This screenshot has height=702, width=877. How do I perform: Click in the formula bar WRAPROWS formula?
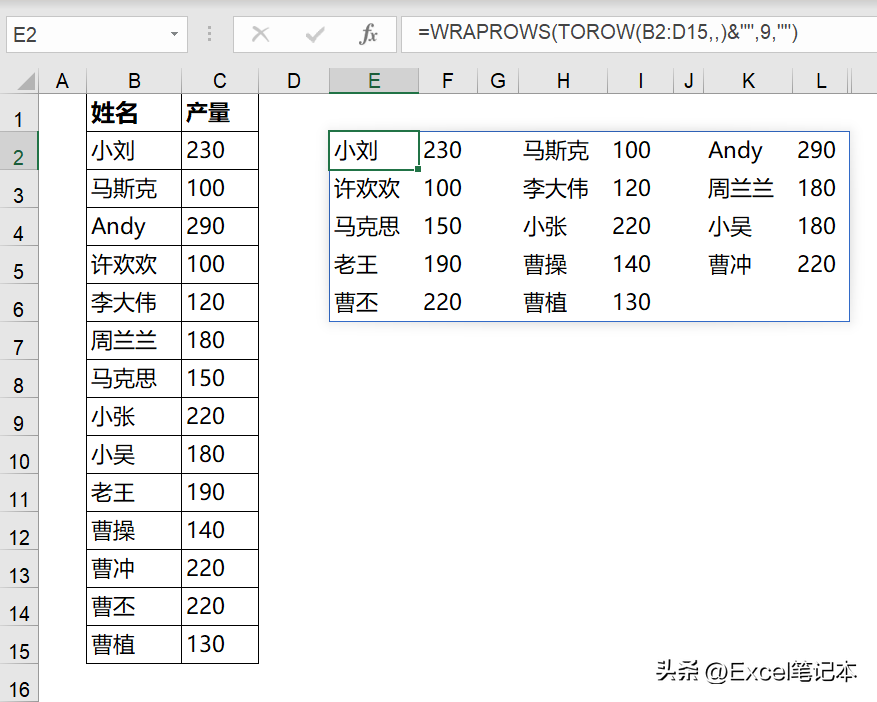click(607, 32)
